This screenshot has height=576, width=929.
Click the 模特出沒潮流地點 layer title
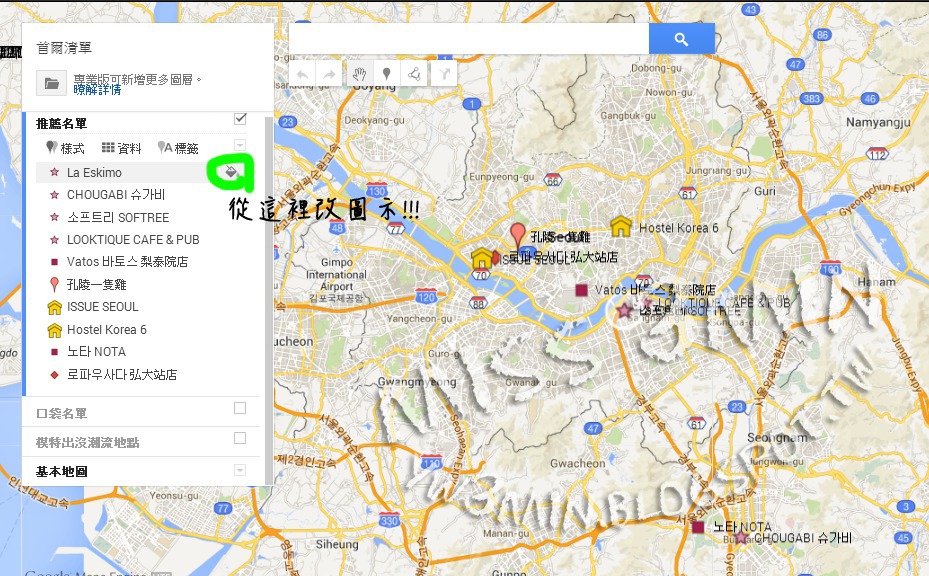coord(88,443)
